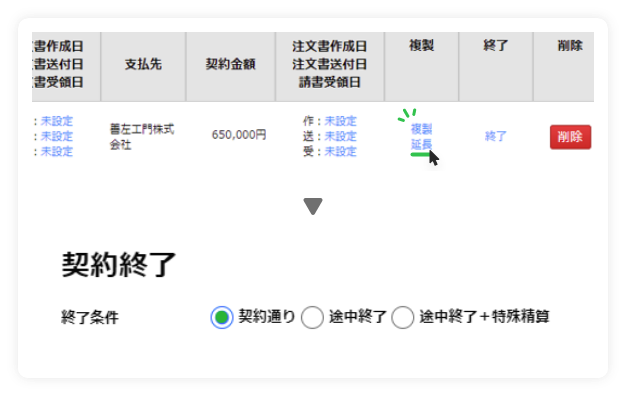Image resolution: width=626 pixels, height=396 pixels.
Task: Open the 未設定 link next to 作
Action: (x=340, y=121)
